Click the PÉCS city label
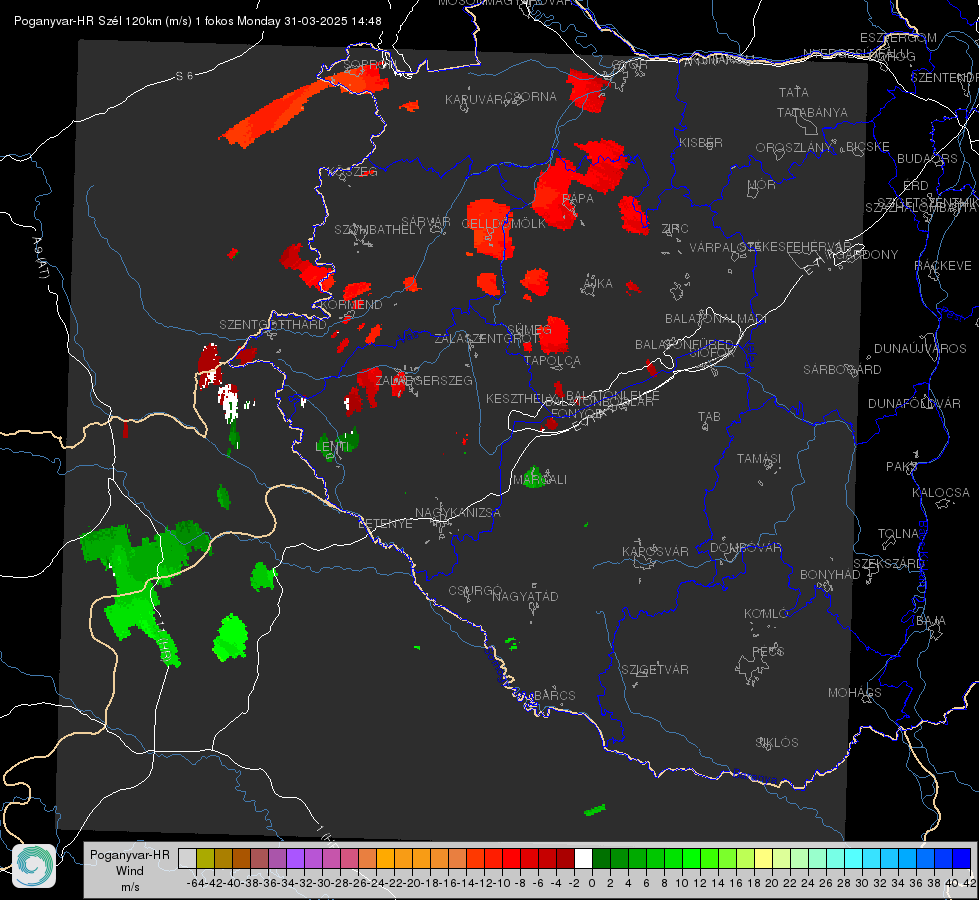The width and height of the screenshot is (979, 900). (768, 652)
